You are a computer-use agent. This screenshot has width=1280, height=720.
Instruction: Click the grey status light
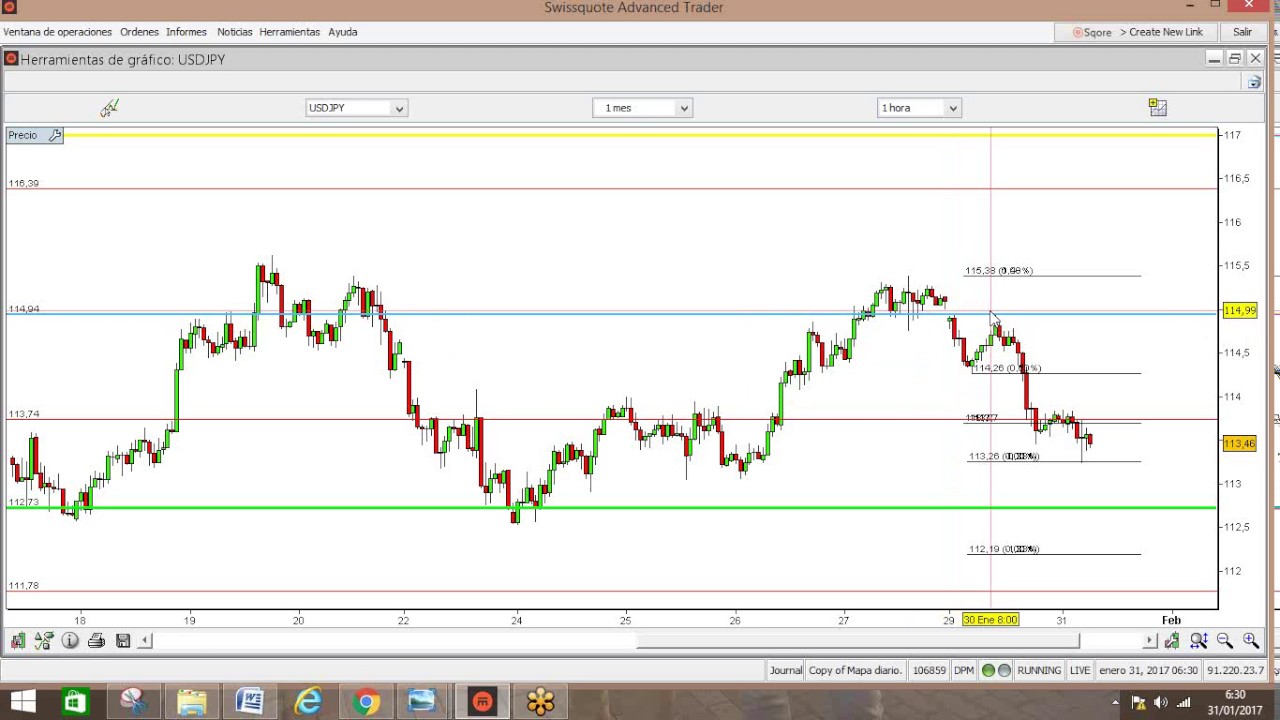pos(1004,670)
